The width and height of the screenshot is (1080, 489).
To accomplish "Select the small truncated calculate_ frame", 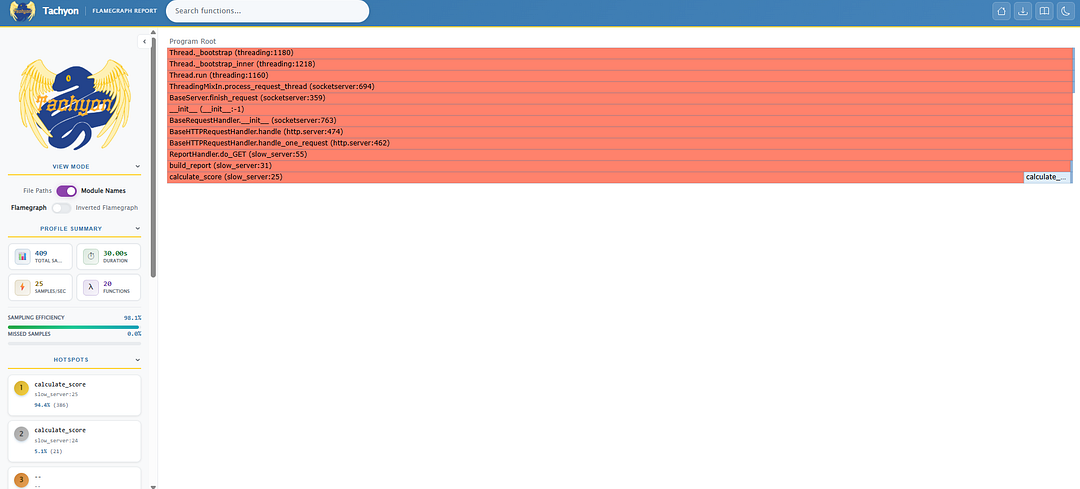I will [x=1047, y=177].
